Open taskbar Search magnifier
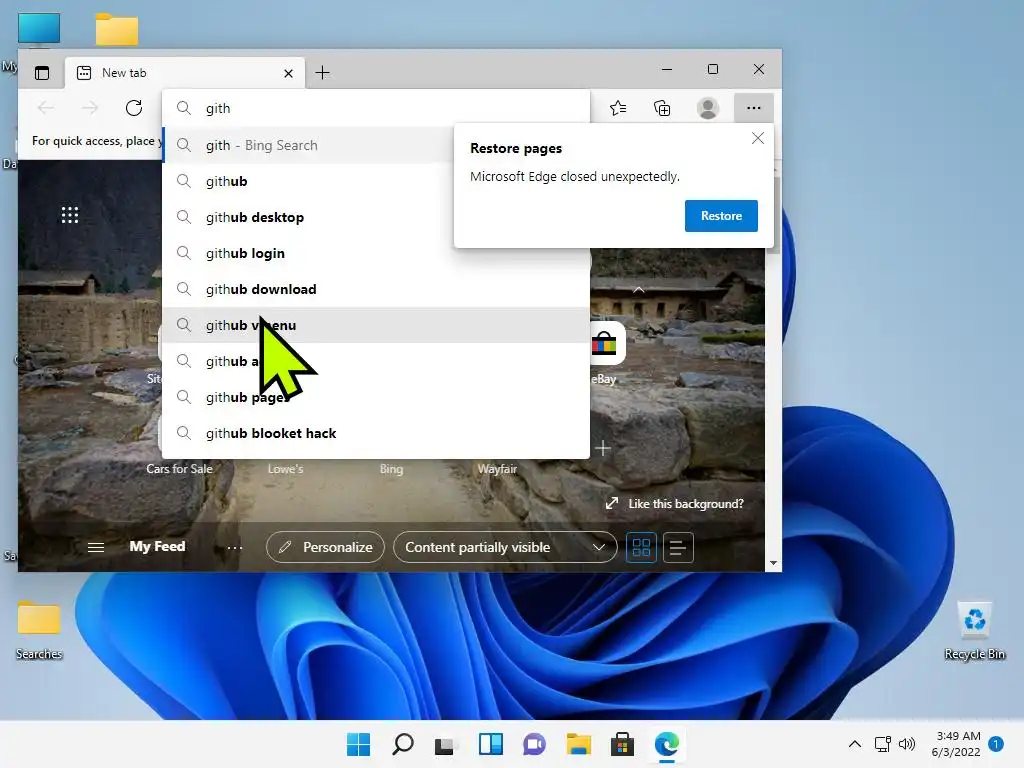Viewport: 1024px width, 768px height. (x=403, y=744)
